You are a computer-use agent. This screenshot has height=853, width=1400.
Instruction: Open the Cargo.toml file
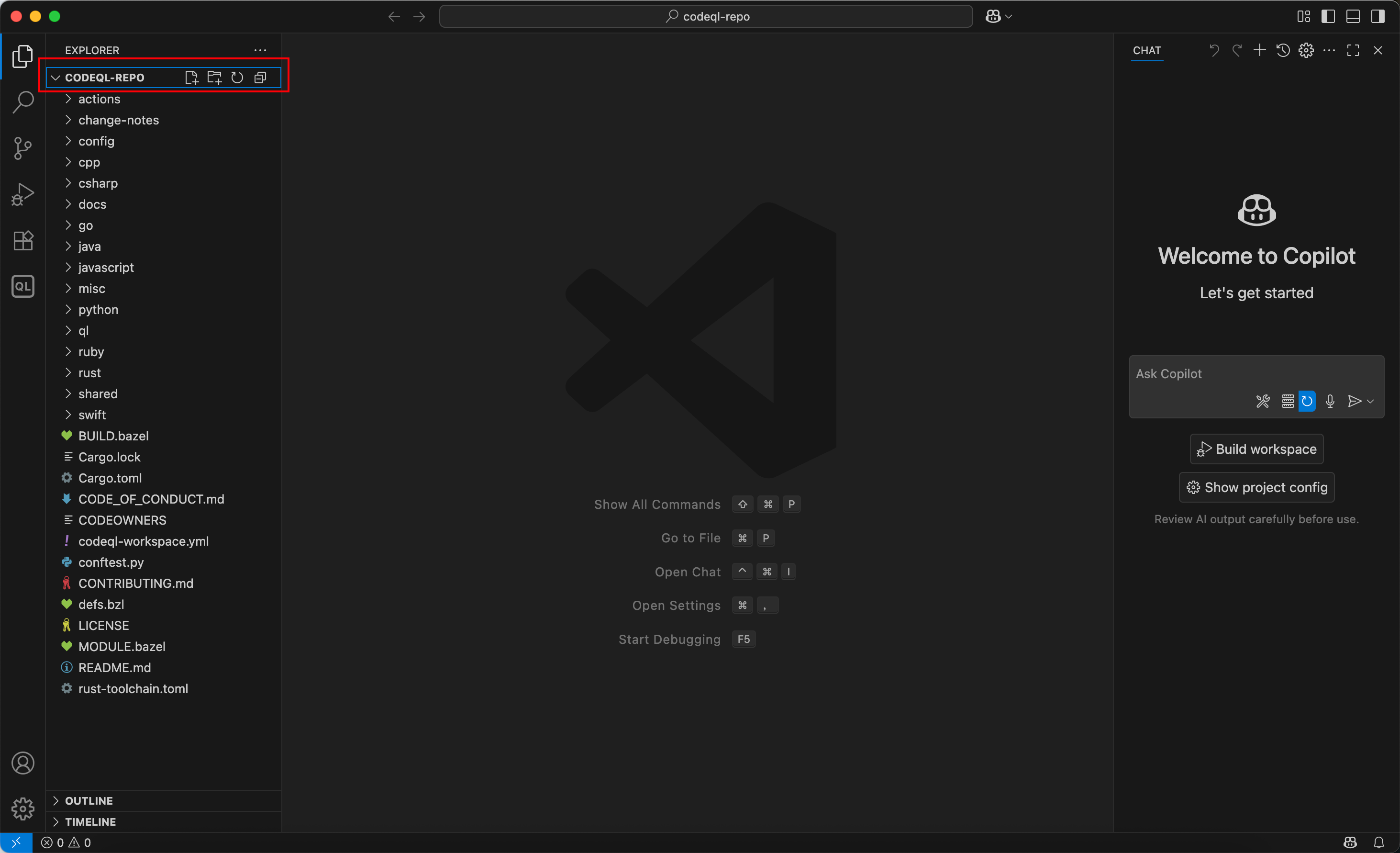(x=163, y=478)
